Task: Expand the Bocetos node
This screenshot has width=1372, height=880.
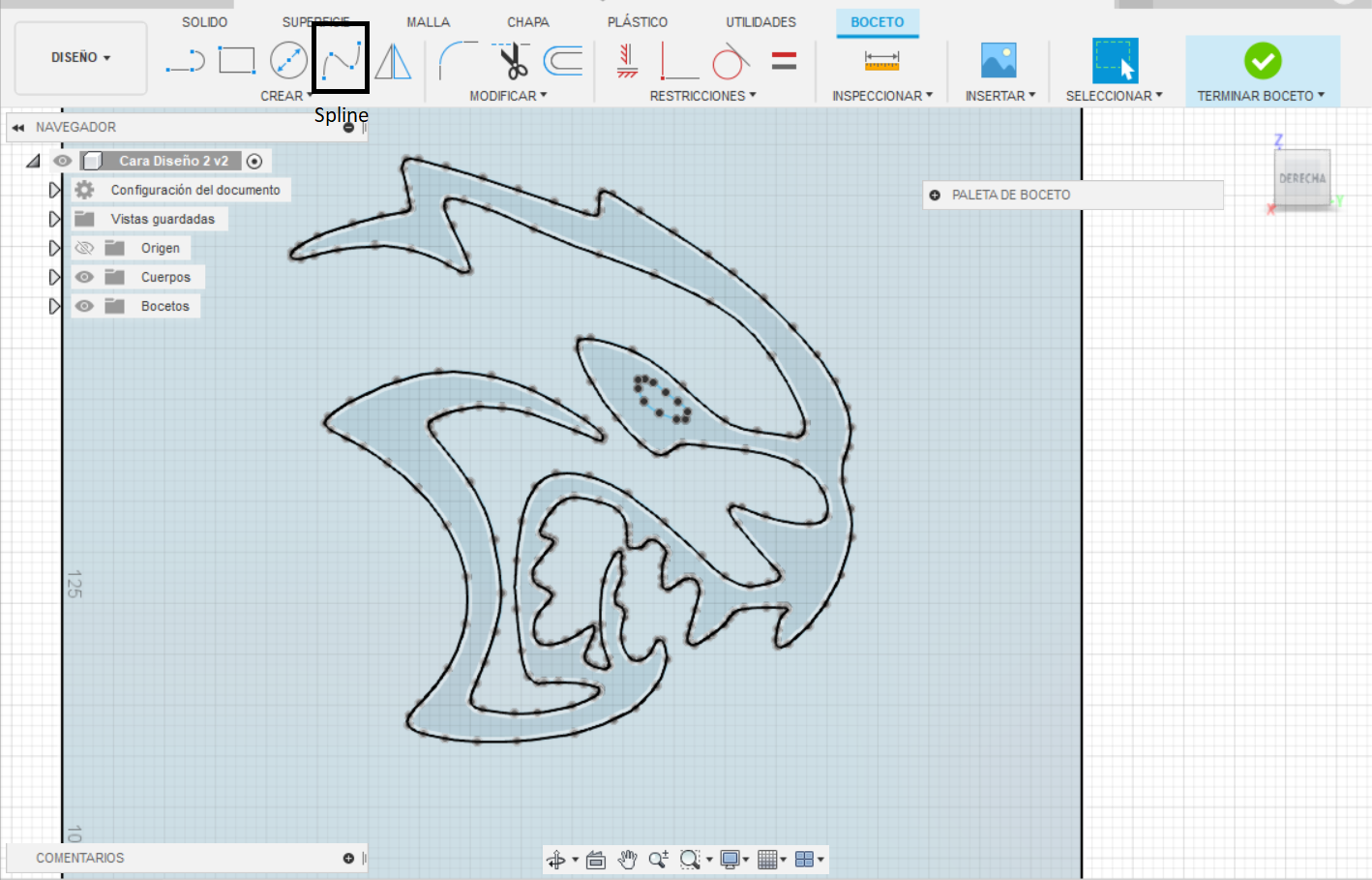Action: click(x=55, y=306)
